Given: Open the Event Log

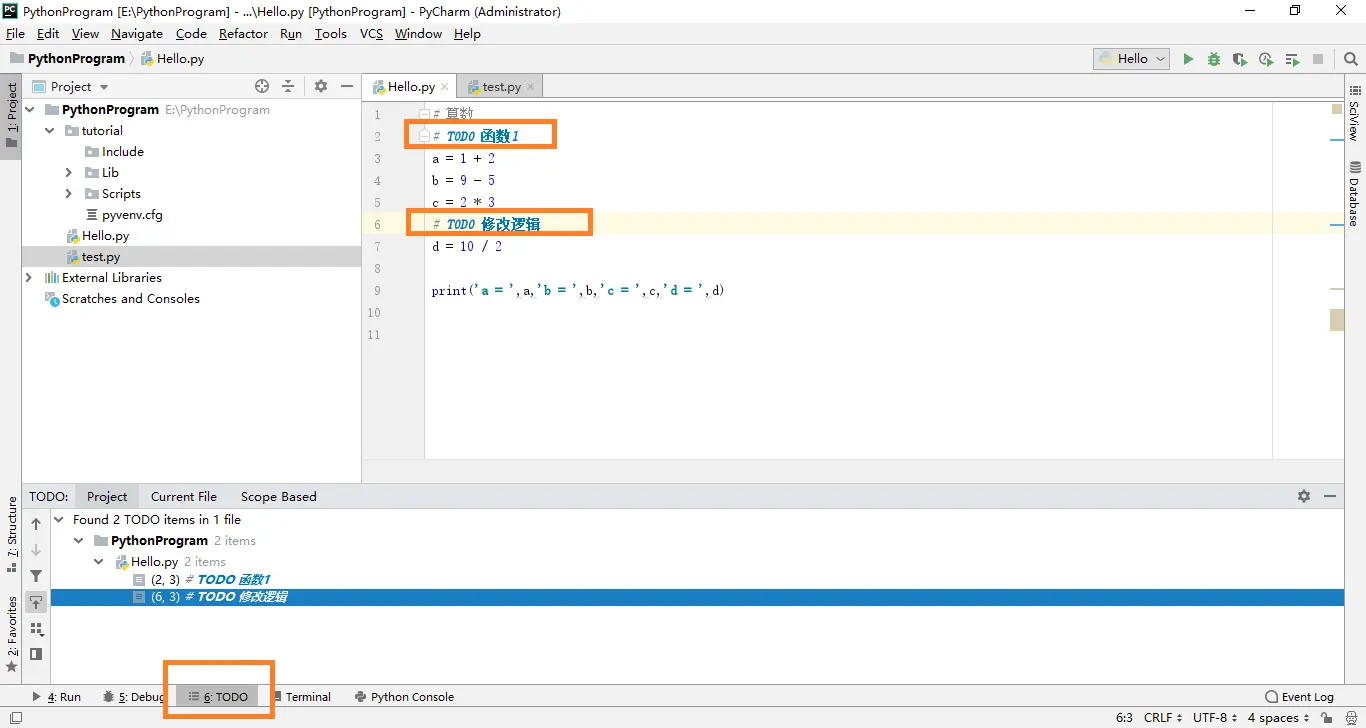Looking at the screenshot, I should 1299,697.
